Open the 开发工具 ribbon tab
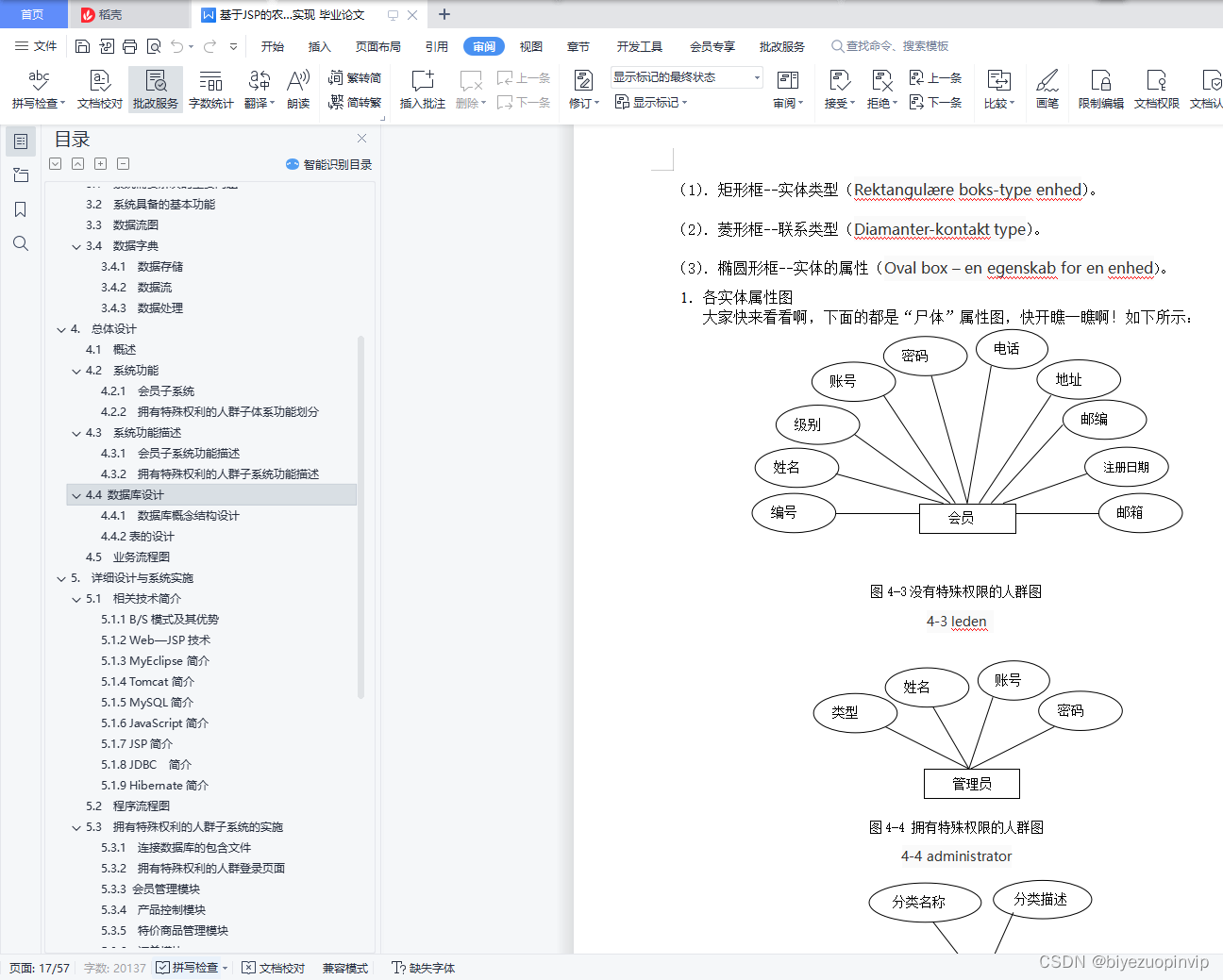 click(x=640, y=46)
